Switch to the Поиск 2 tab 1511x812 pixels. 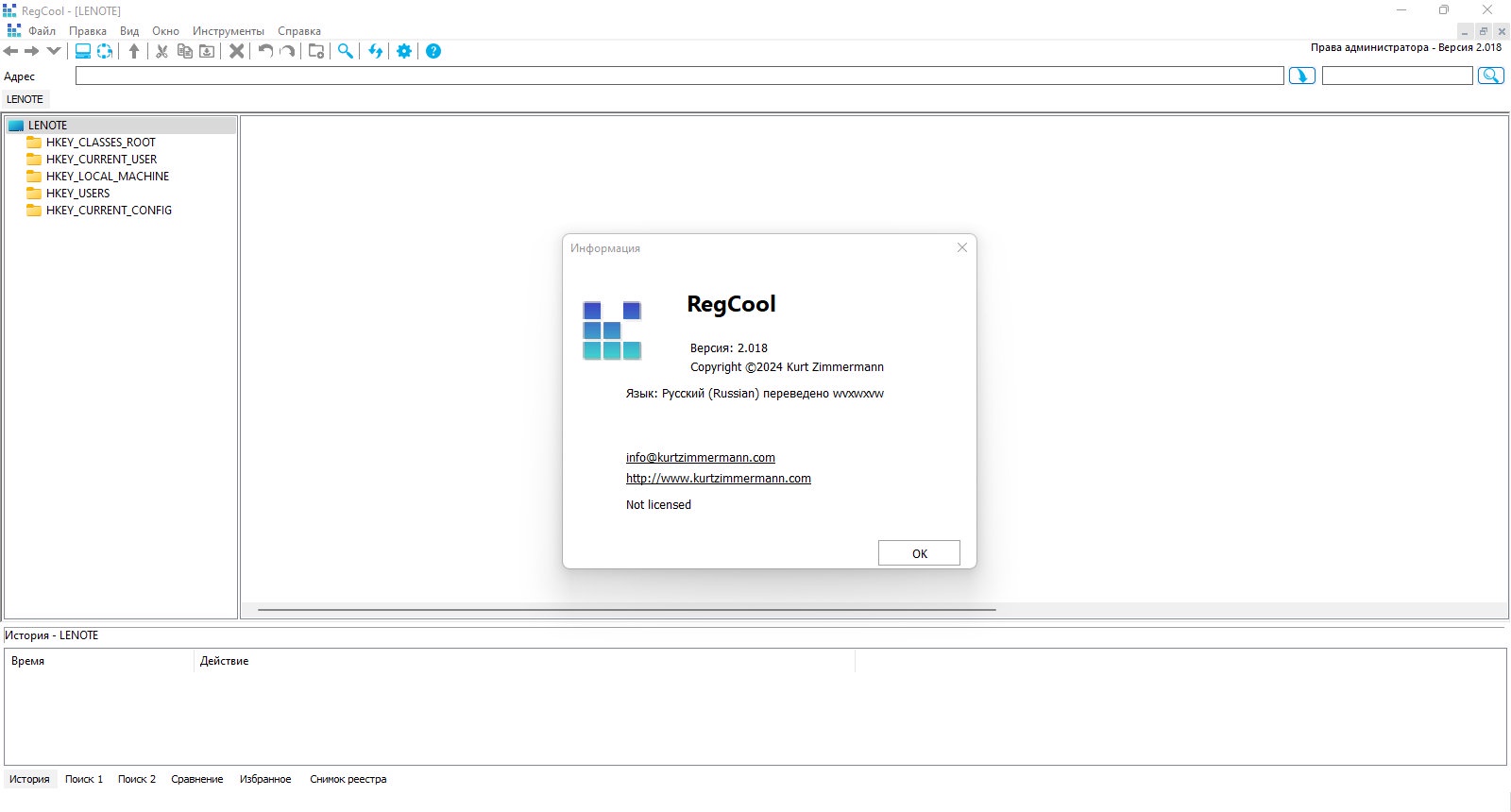[x=137, y=779]
